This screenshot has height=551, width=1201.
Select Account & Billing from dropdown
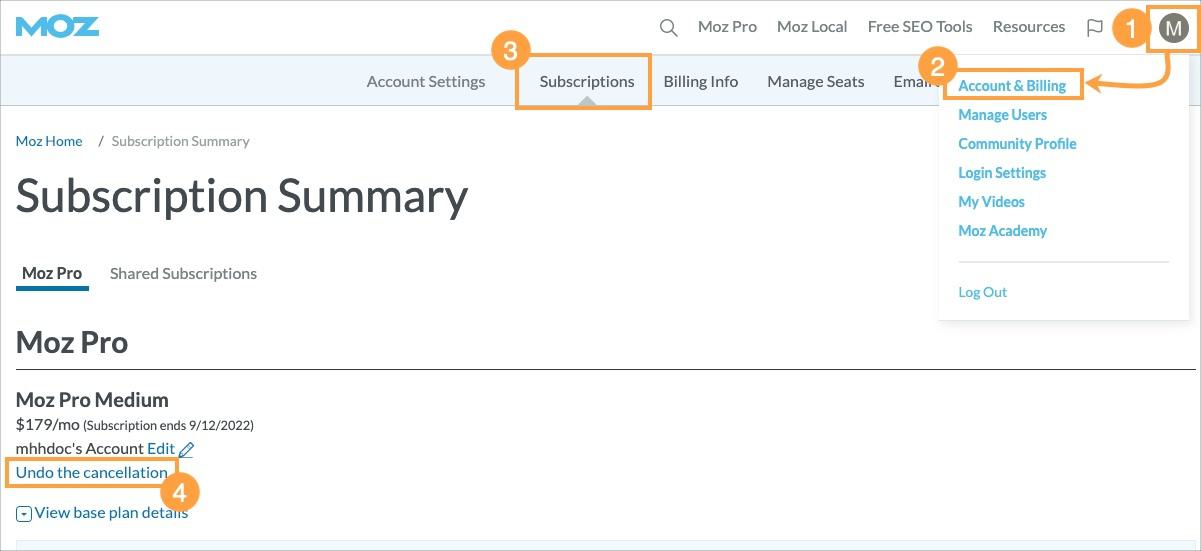pyautogui.click(x=1012, y=86)
